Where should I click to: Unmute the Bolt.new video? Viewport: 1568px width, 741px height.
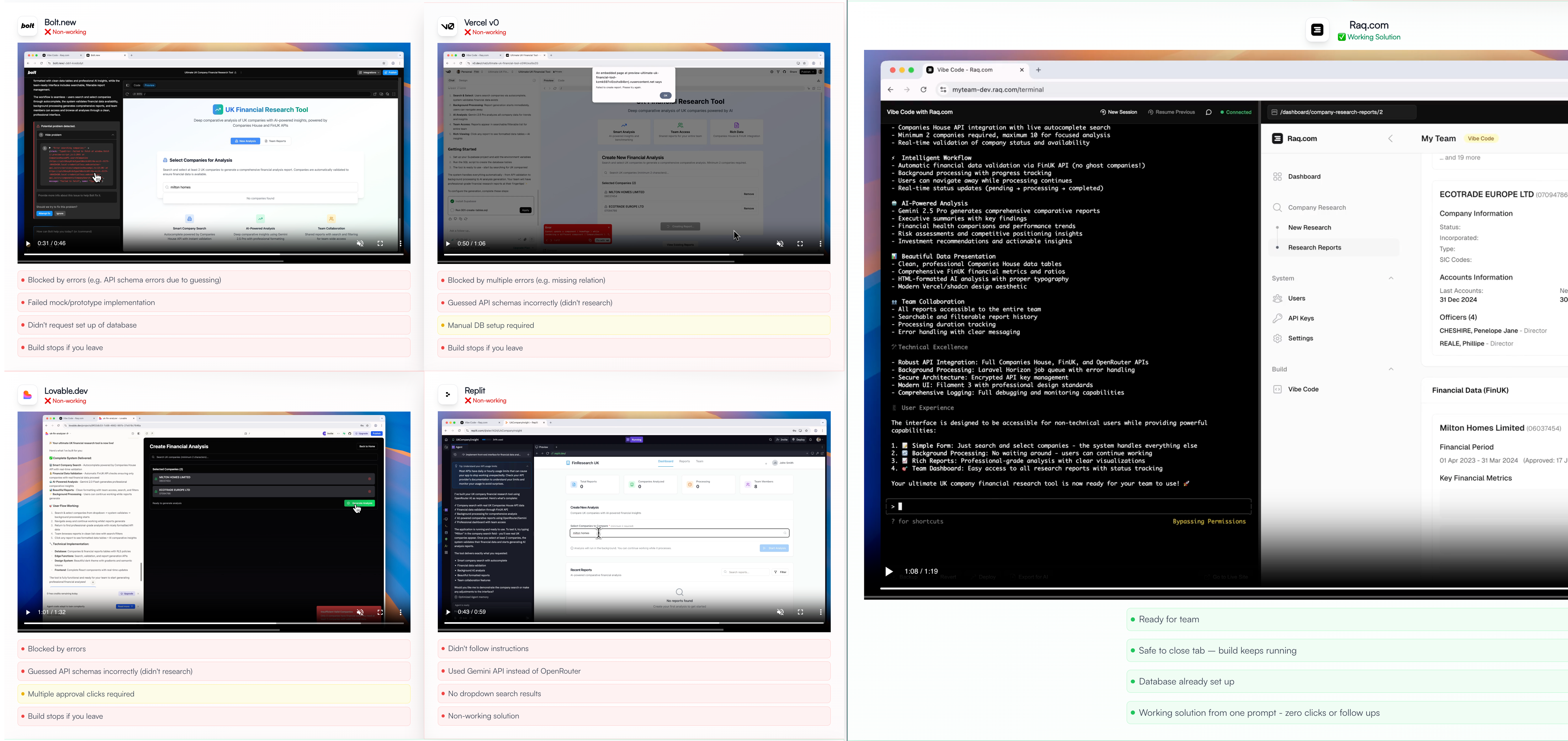click(x=360, y=243)
